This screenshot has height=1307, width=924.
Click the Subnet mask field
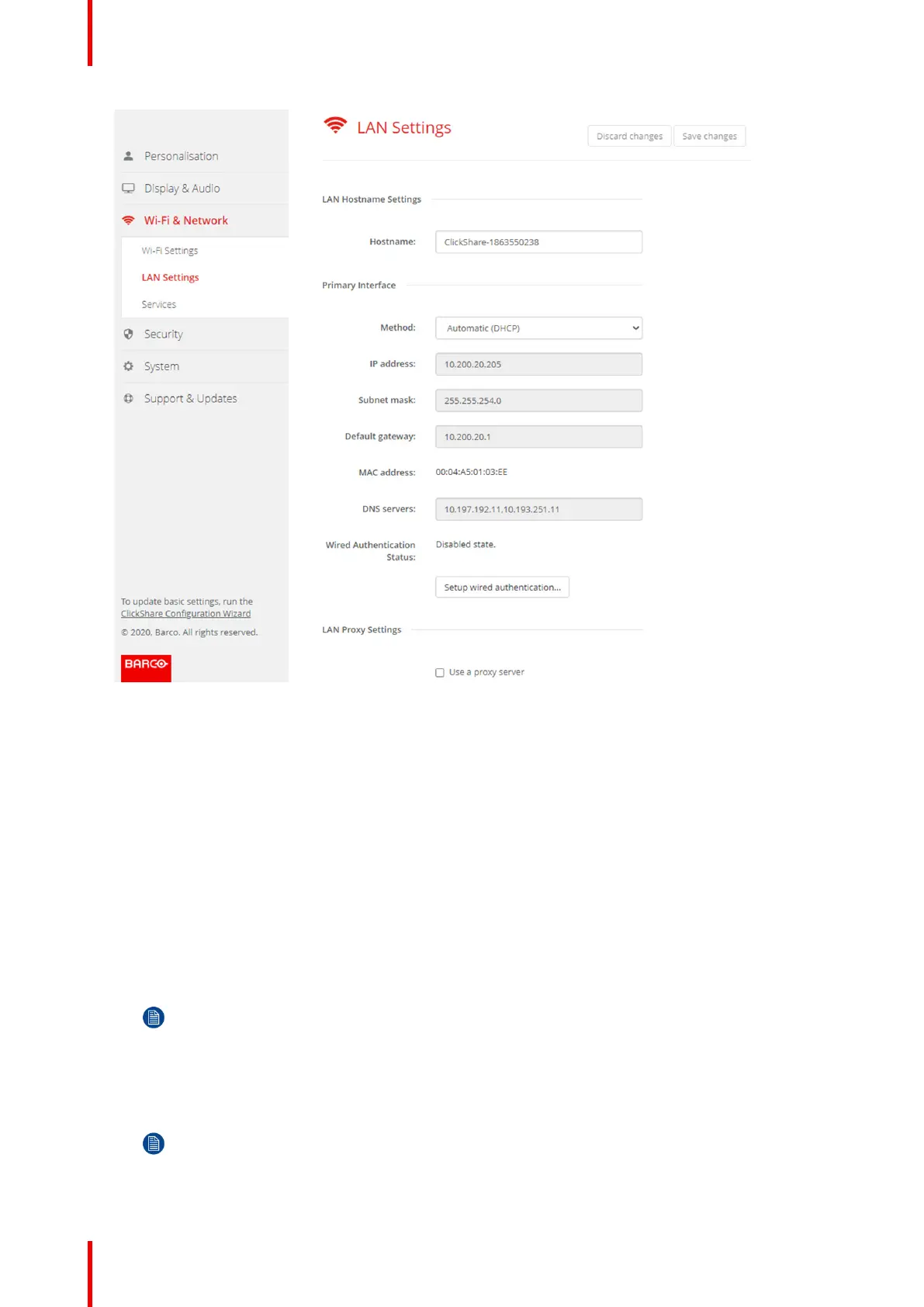[x=538, y=400]
